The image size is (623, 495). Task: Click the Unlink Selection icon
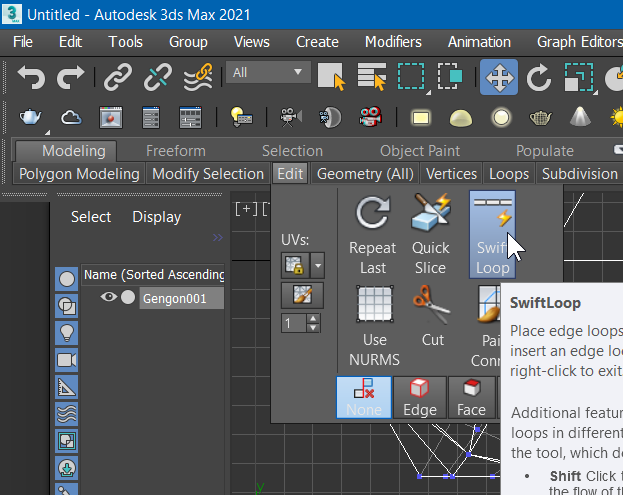(x=158, y=77)
